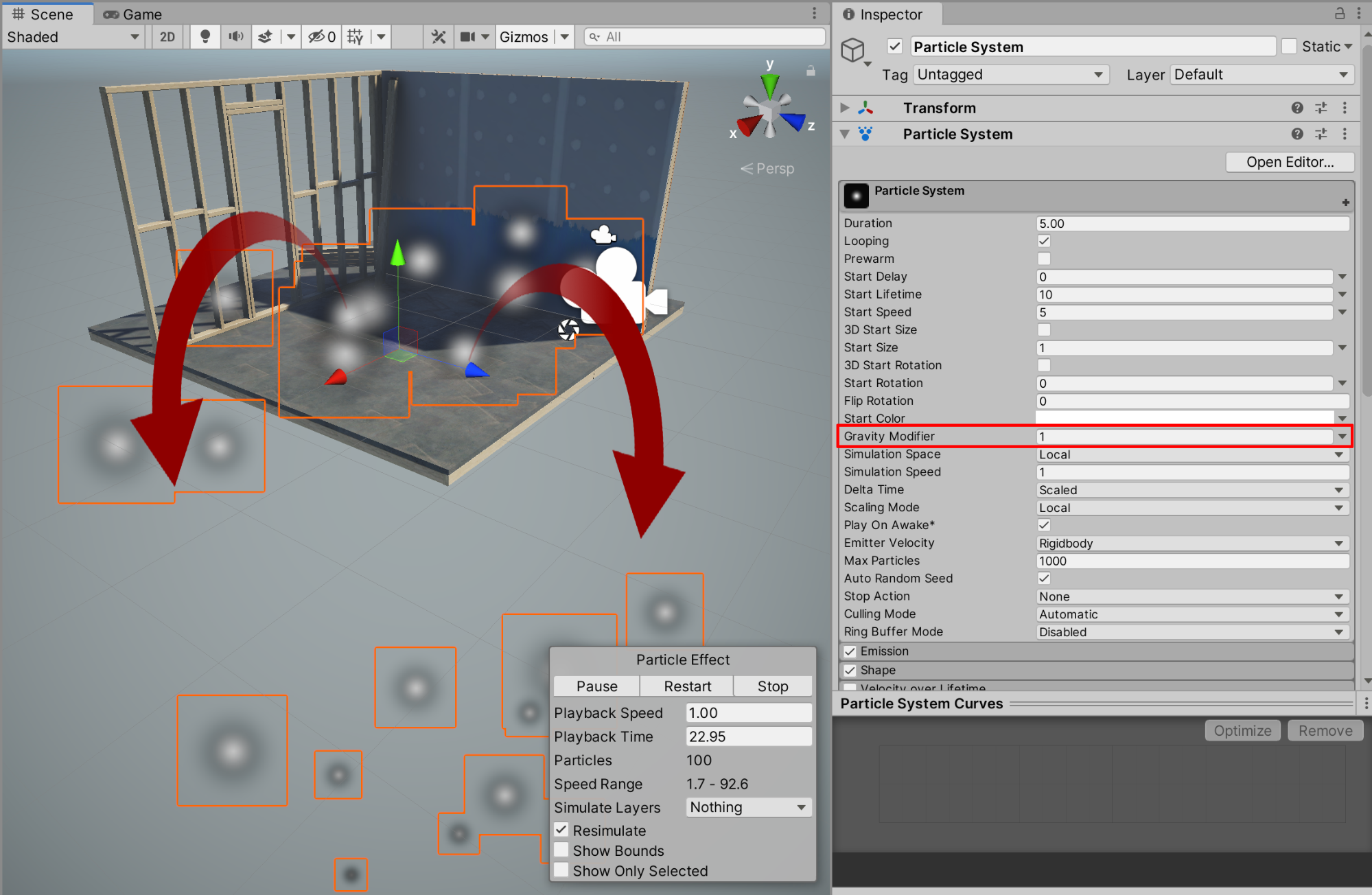
Task: Uncheck the Looping checkbox
Action: 1044,241
